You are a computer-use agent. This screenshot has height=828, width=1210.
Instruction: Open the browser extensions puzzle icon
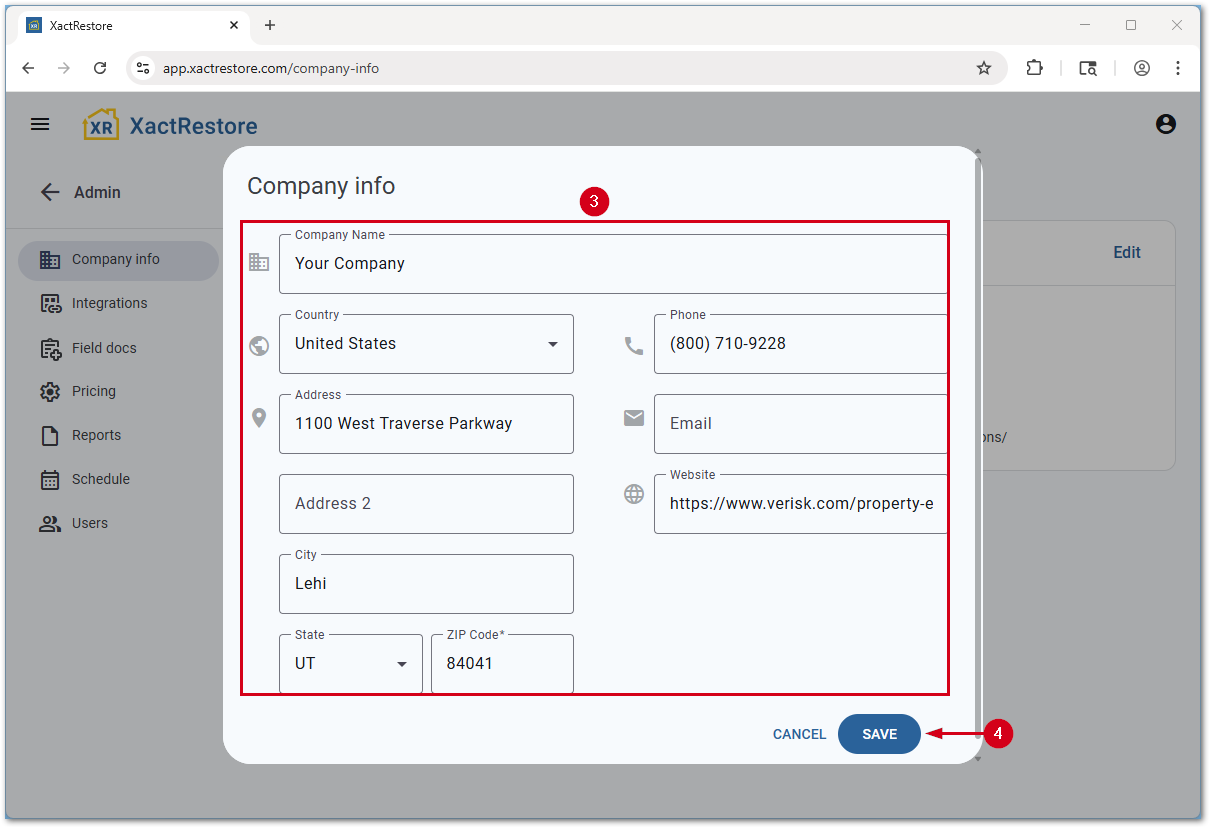(1034, 68)
